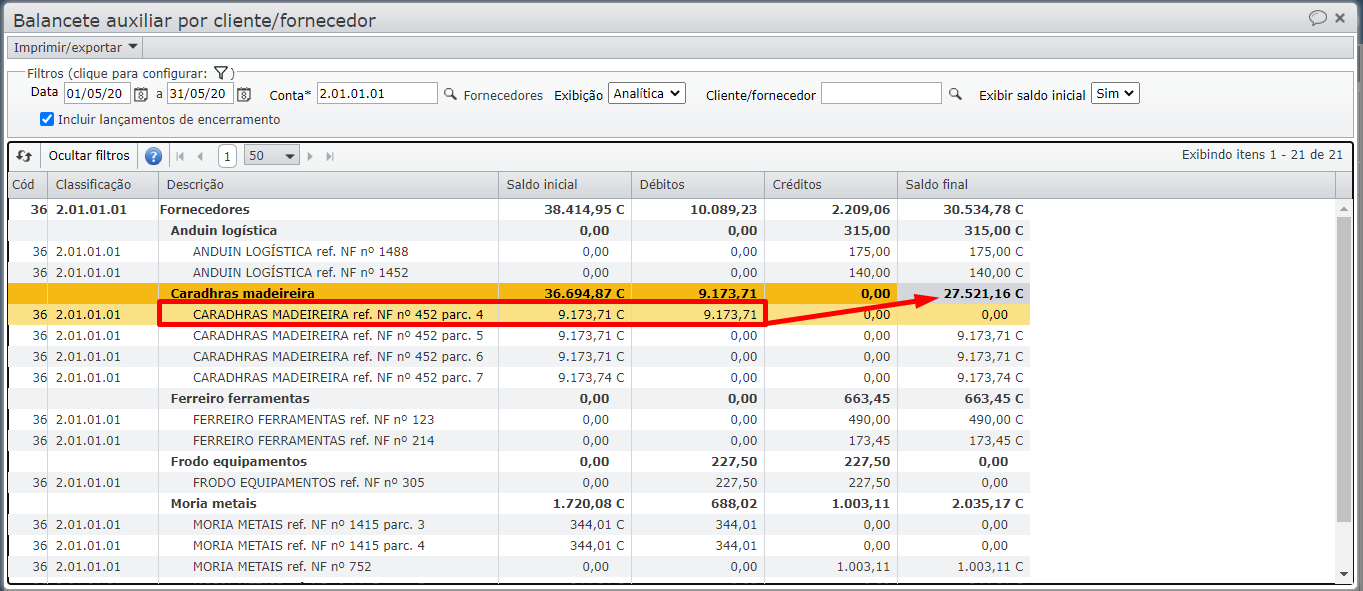Viewport: 1363px width, 591px height.
Task: Open the blue help question mark
Action: [153, 156]
